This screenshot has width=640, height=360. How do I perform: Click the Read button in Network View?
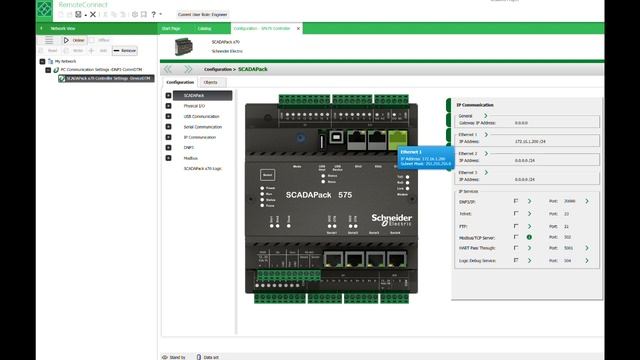[x=49, y=51]
